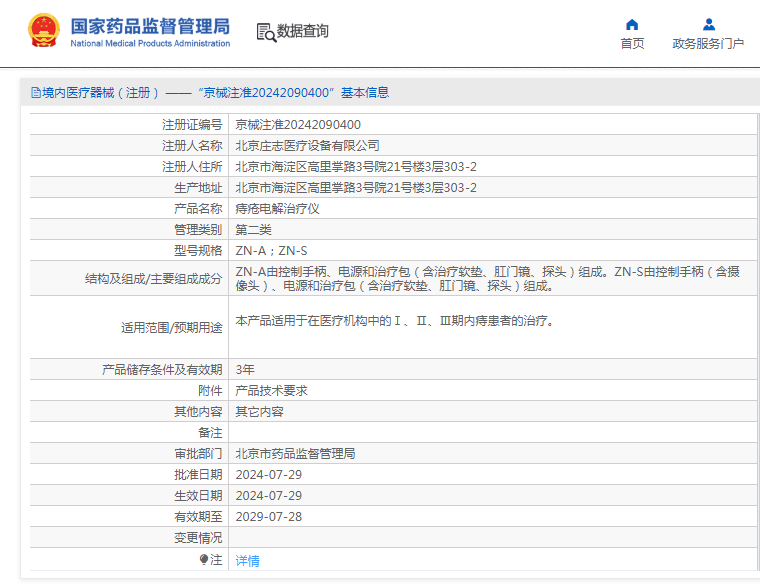Click the 生产地址 address value
Viewport: 760px width, 587px height.
pos(356,188)
